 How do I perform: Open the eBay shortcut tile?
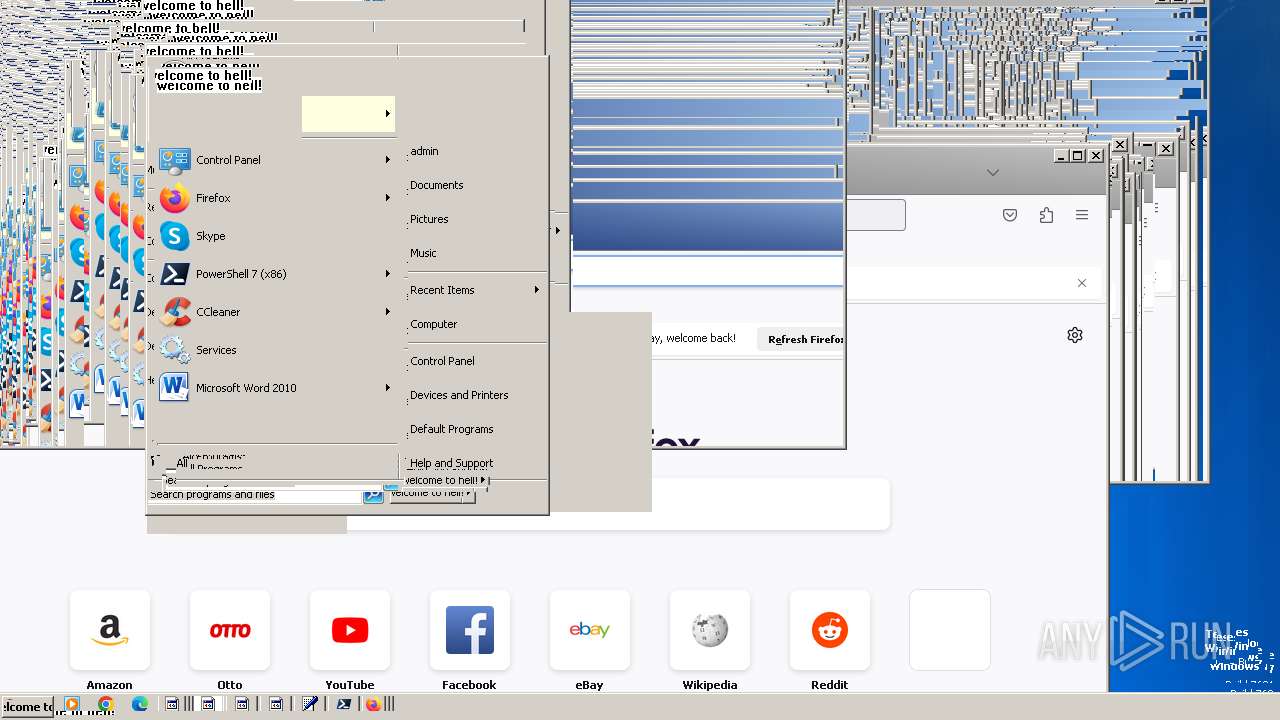(590, 630)
